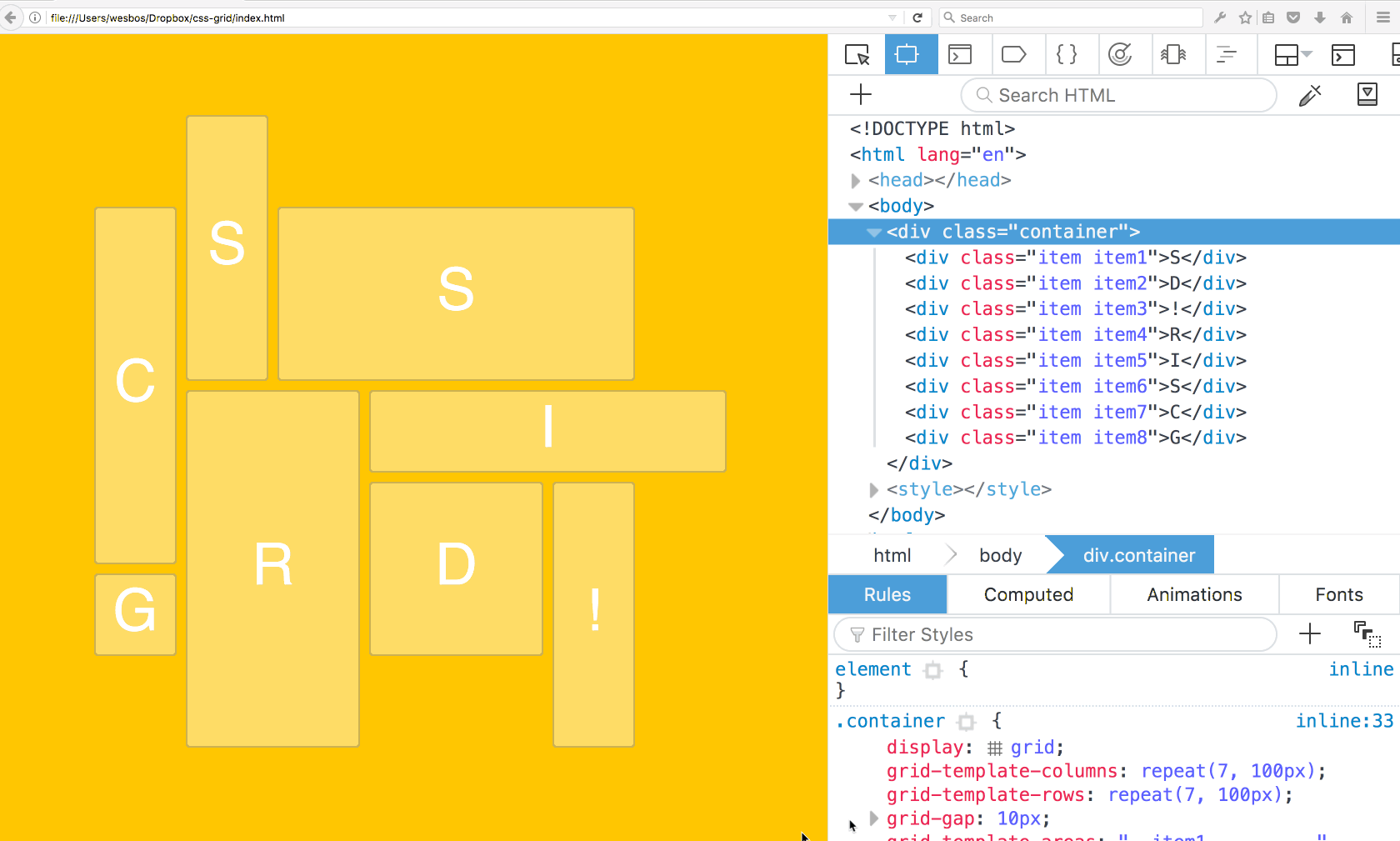Viewport: 1400px width, 841px height.
Task: Collapse the 3-pane inspector toggle icon
Action: 1367,94
